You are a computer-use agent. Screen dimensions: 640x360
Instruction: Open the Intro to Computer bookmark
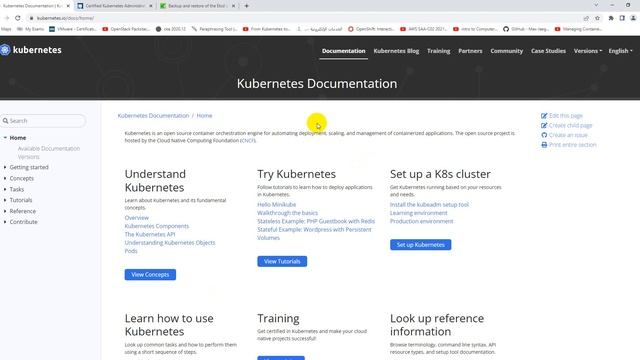[x=475, y=29]
